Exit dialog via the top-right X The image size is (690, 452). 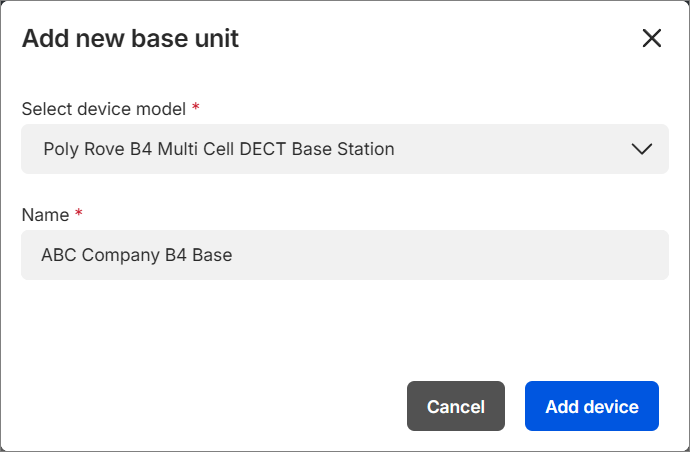[x=651, y=39]
